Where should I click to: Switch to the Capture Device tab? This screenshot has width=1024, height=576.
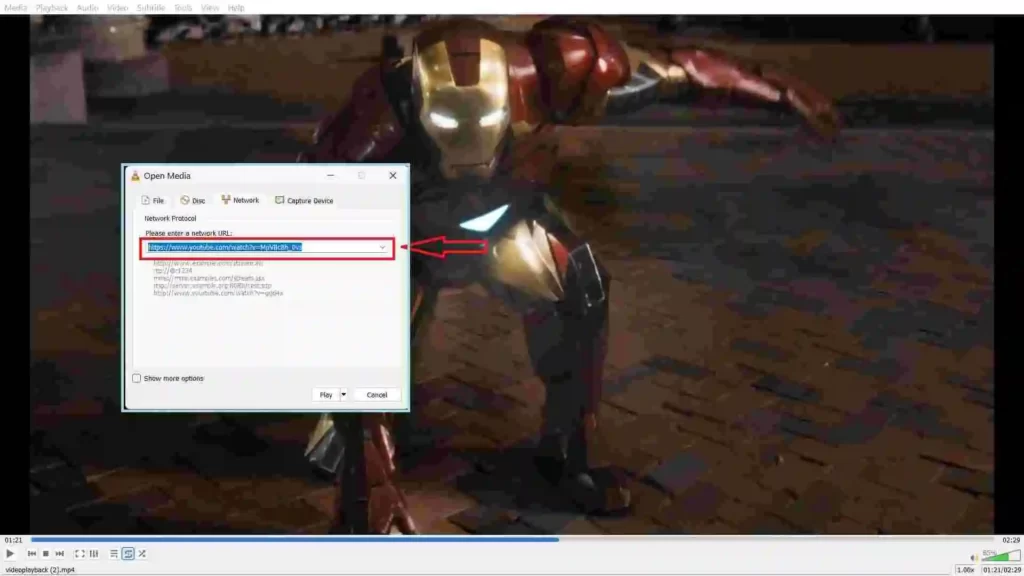click(304, 200)
